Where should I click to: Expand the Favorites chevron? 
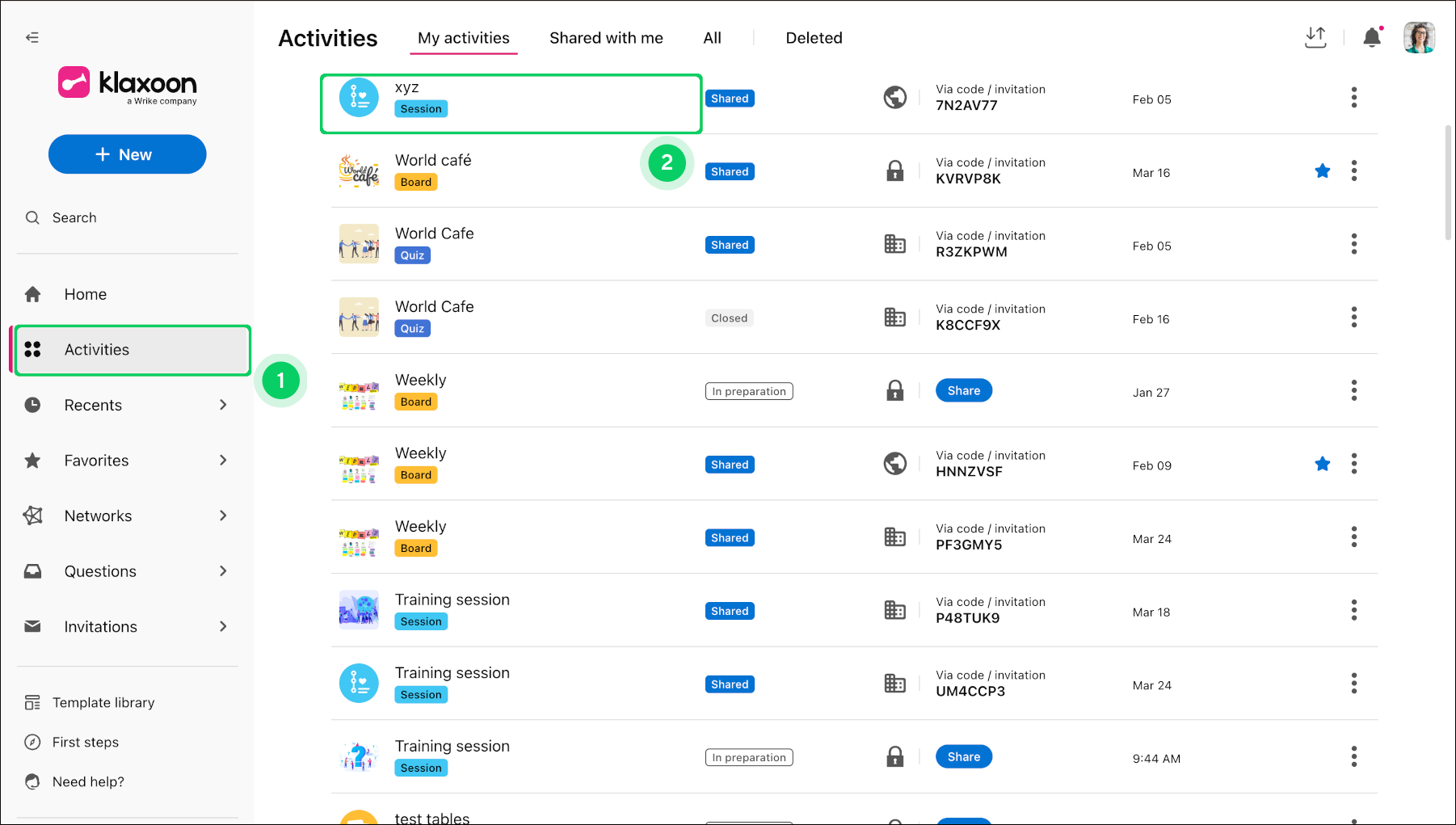coord(223,461)
